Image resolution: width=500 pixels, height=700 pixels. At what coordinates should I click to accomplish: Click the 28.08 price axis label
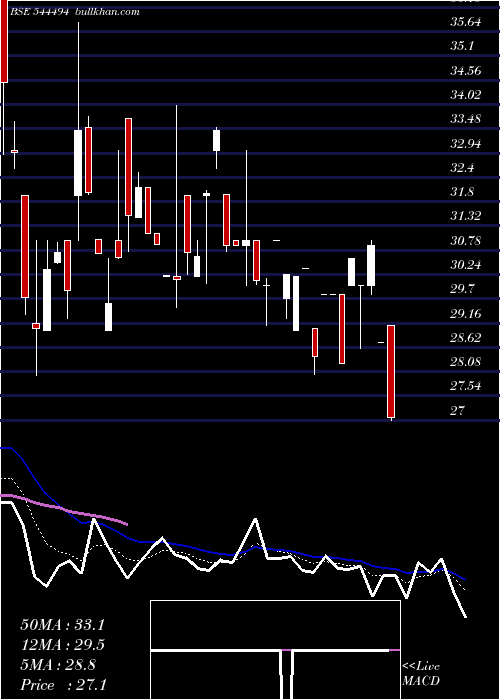coord(466,362)
